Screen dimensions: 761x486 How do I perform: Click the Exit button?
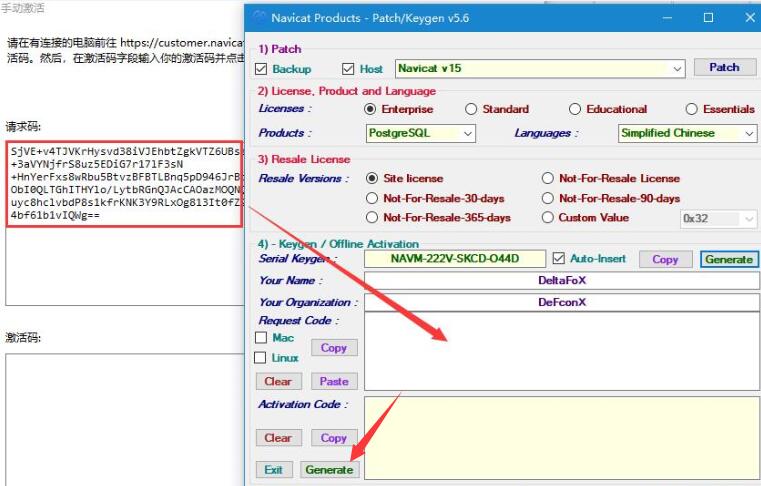[274, 469]
